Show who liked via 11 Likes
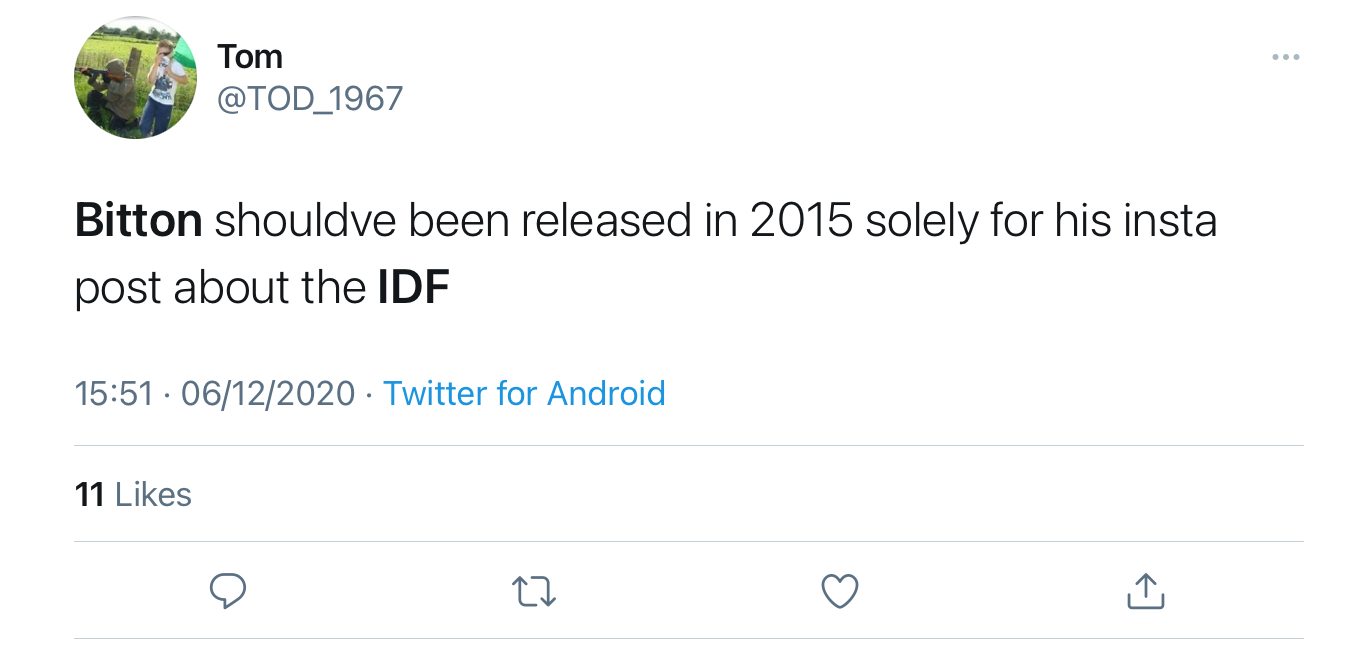Image resolution: width=1365 pixels, height=645 pixels. click(133, 494)
